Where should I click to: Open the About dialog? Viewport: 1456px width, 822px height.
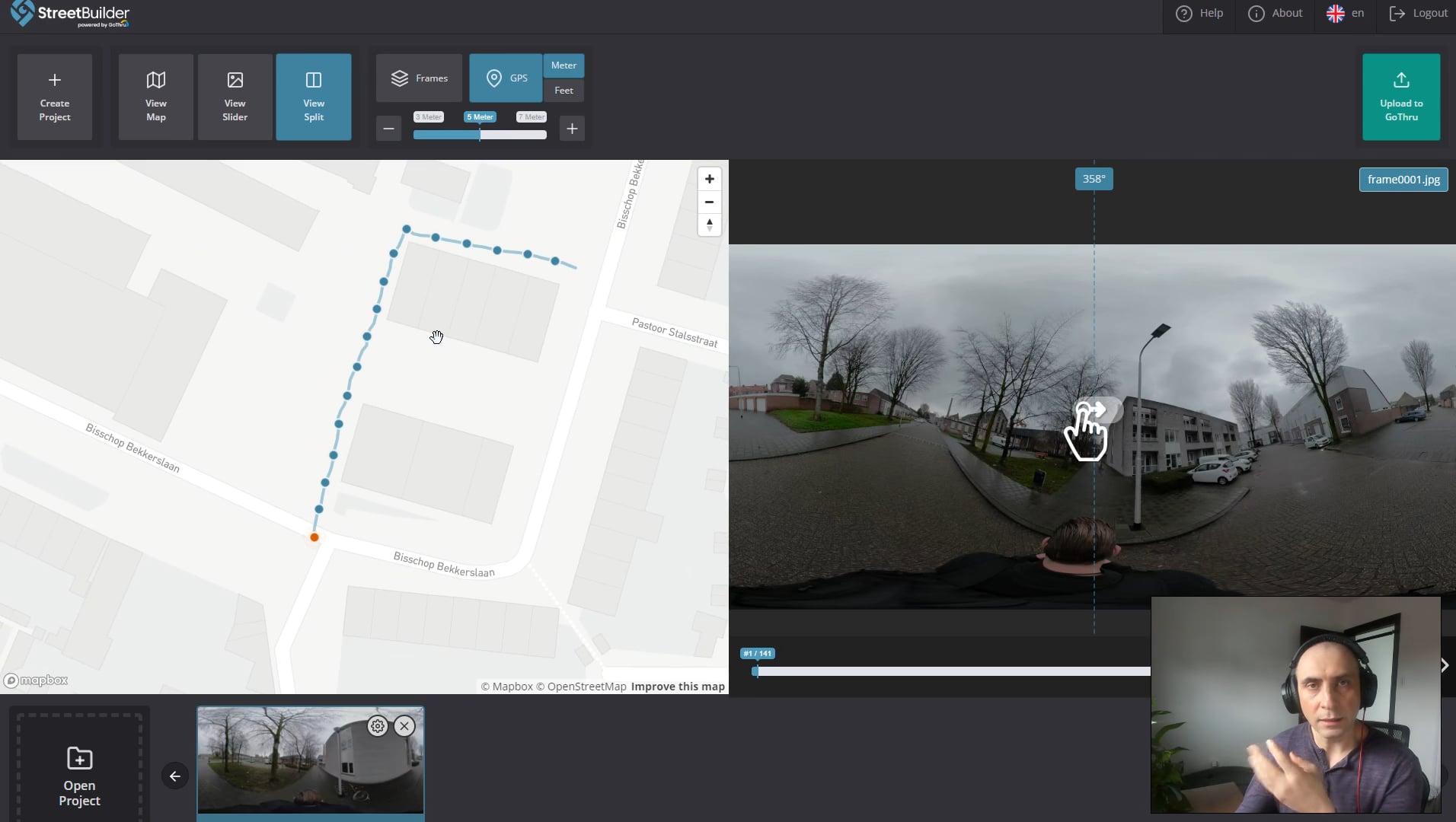coord(1276,12)
